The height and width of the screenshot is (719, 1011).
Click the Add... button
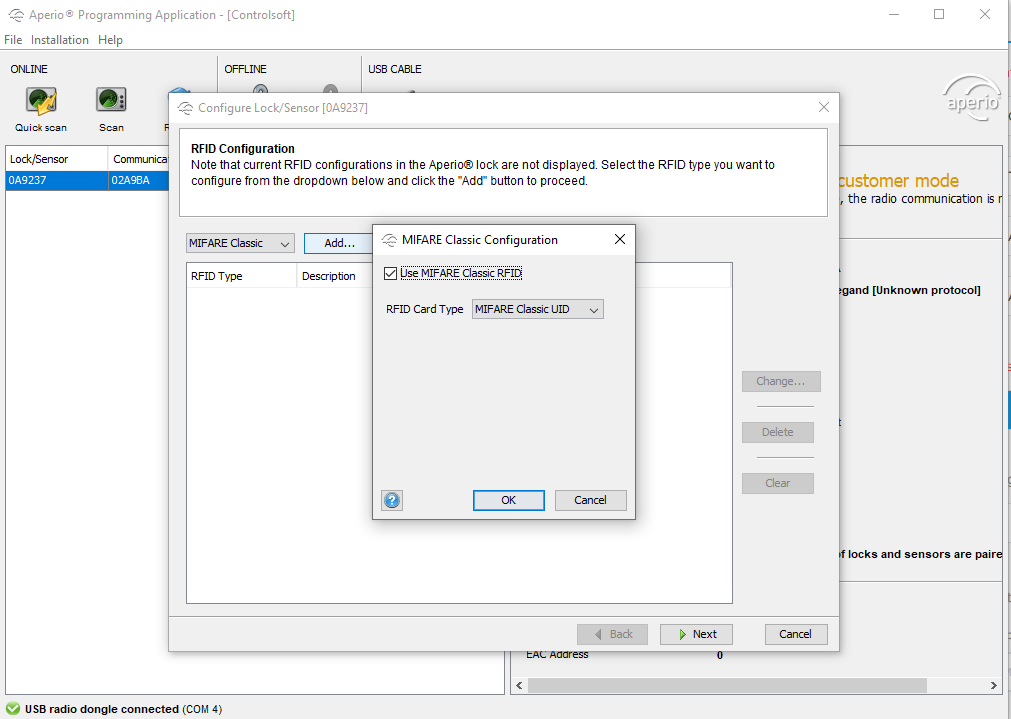point(339,243)
